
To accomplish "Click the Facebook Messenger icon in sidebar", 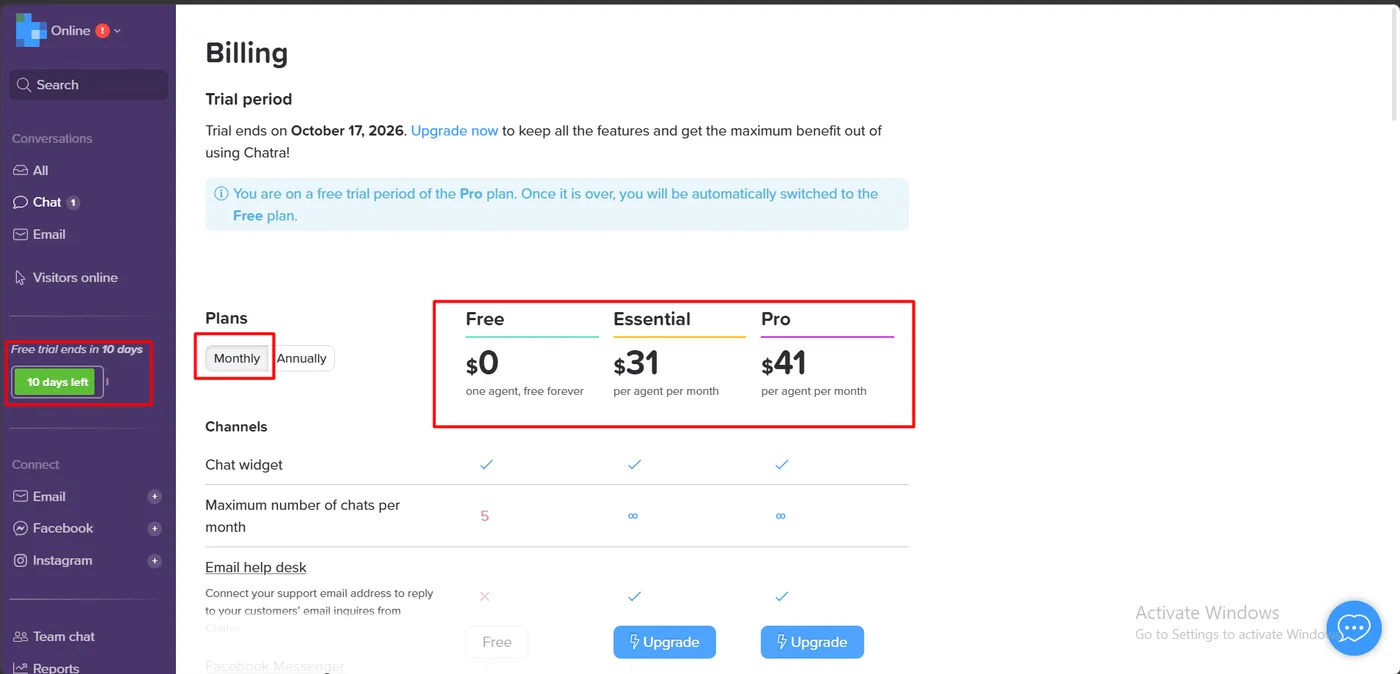I will [x=20, y=528].
